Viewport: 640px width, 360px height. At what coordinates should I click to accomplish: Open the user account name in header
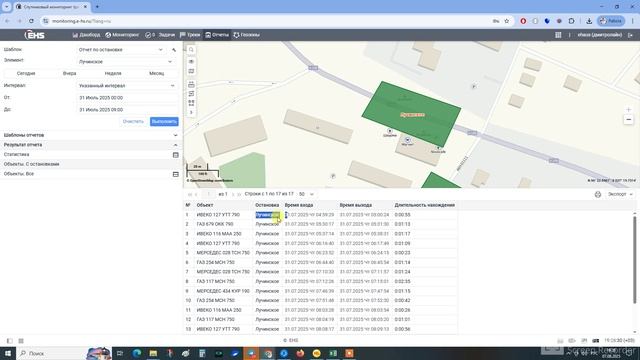tap(600, 35)
